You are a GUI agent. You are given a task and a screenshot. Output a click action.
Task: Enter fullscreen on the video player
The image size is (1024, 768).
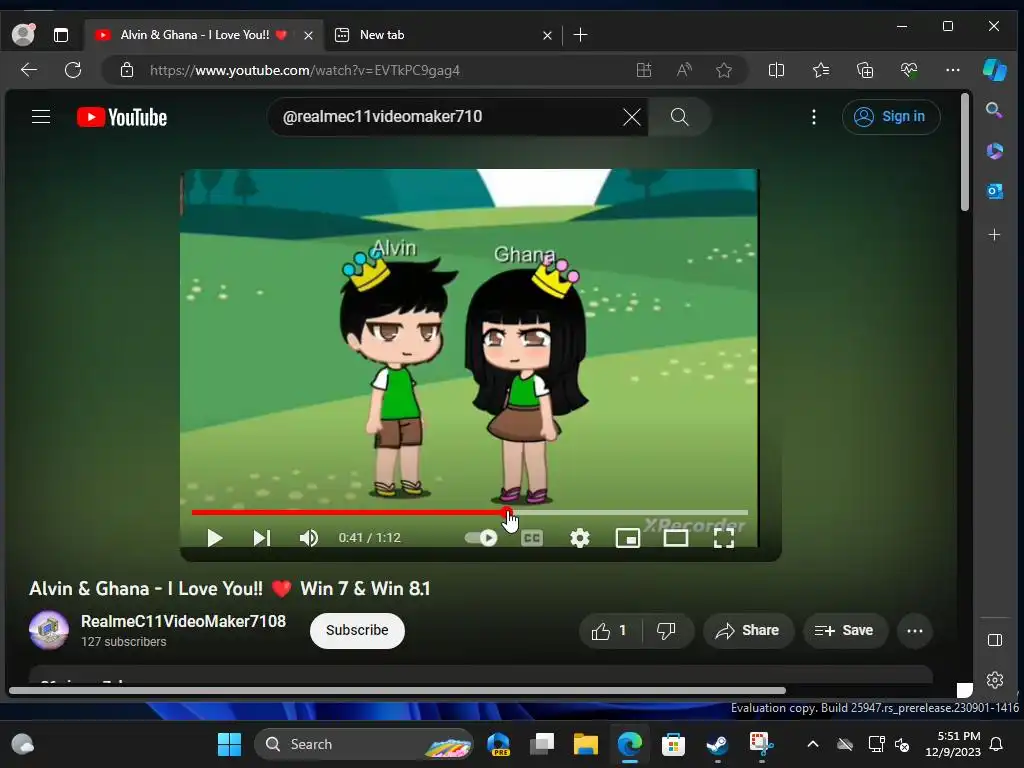pyautogui.click(x=724, y=538)
